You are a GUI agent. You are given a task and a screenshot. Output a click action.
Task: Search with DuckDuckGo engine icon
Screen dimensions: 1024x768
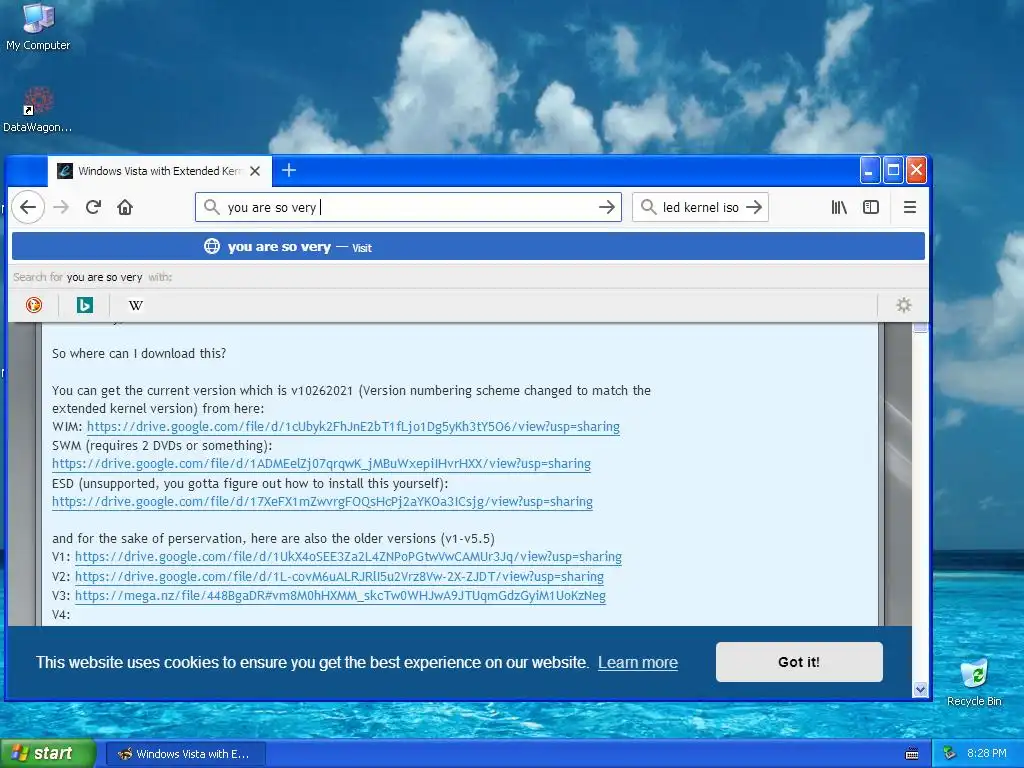pyautogui.click(x=34, y=305)
